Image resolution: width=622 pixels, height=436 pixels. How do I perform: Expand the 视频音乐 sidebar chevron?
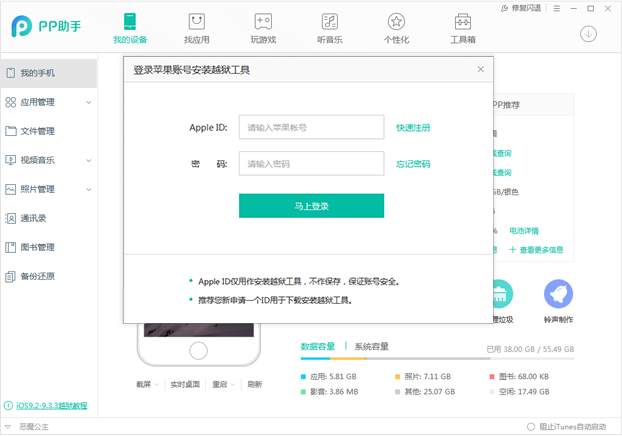point(88,160)
